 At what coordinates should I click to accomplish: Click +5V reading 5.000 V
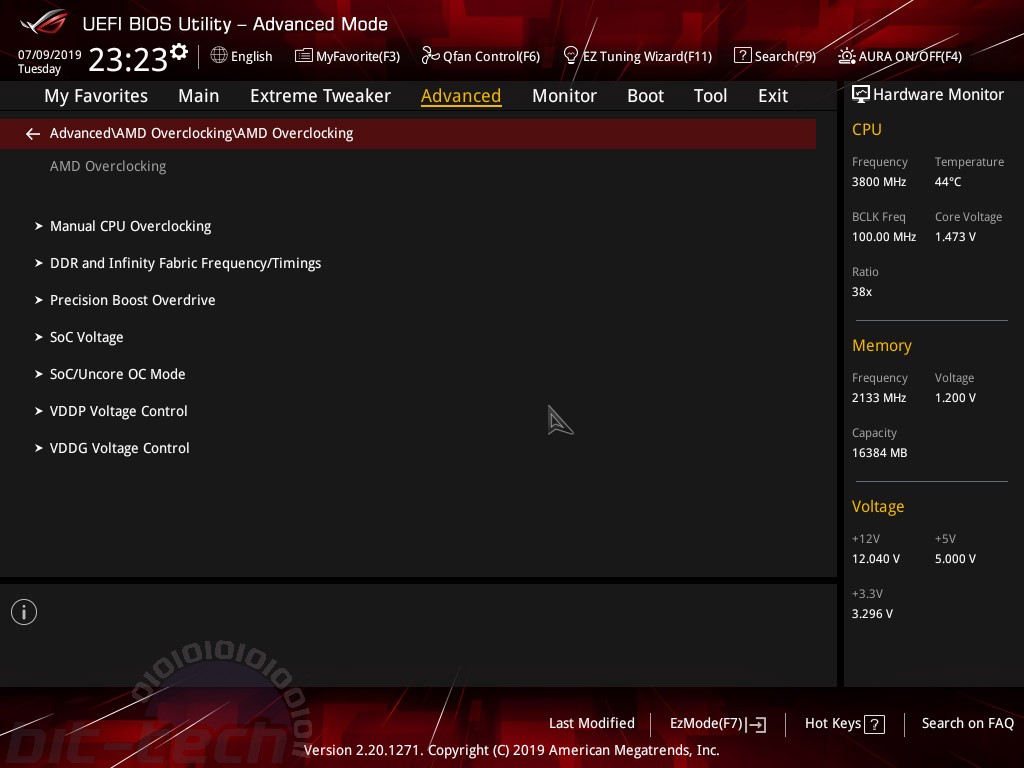pos(955,559)
